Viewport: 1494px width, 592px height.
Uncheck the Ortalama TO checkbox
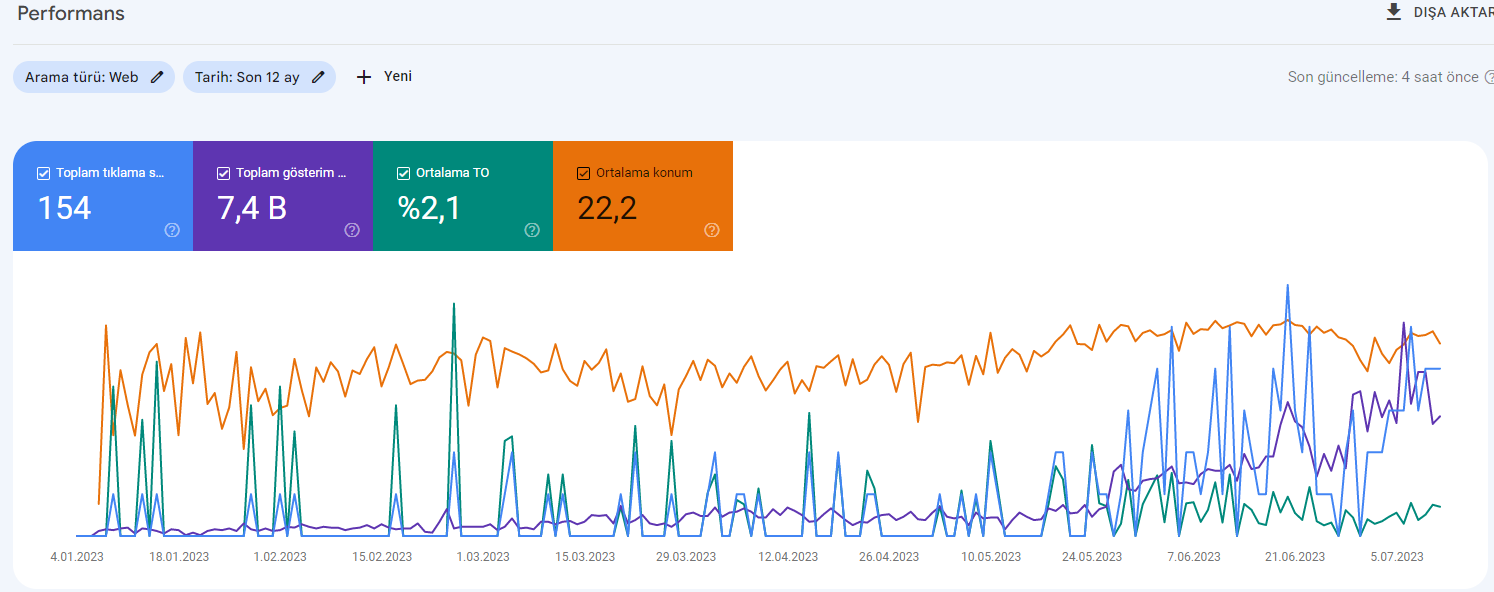tap(403, 173)
